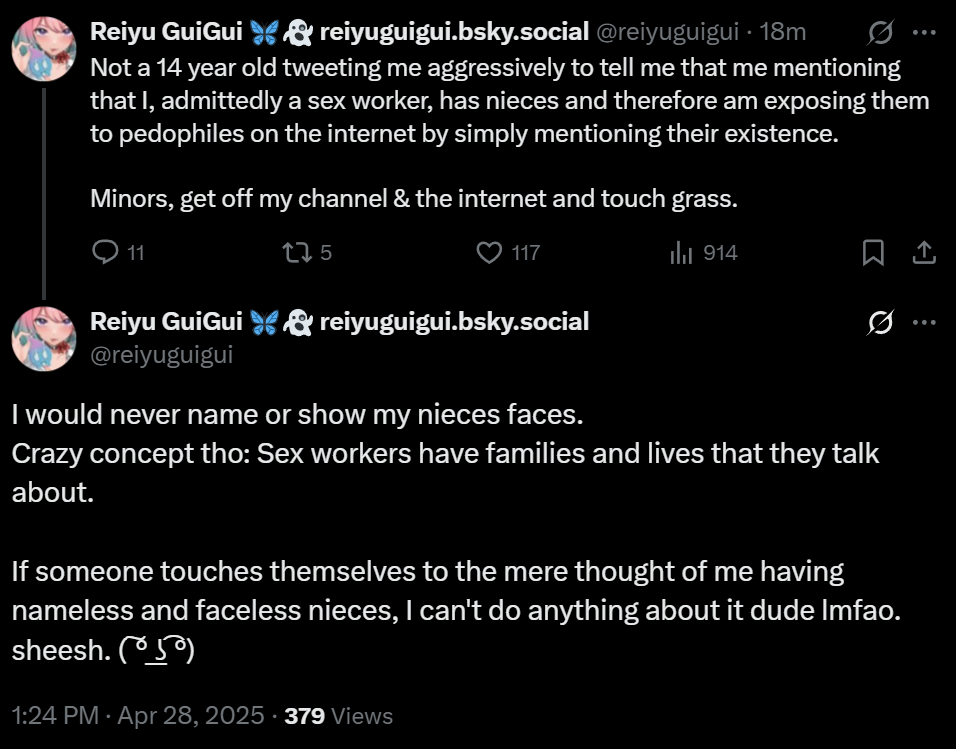
Task: Repost the top post with 5 reposts
Action: [298, 253]
